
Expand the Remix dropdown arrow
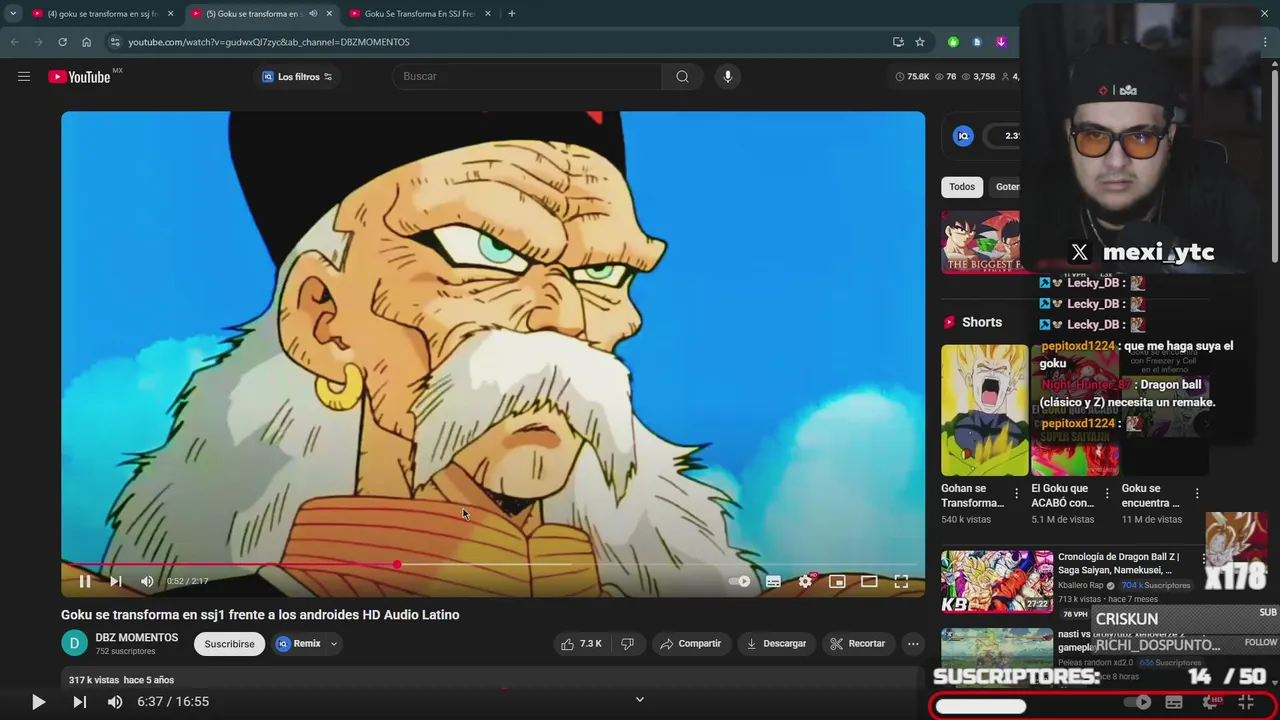click(334, 644)
